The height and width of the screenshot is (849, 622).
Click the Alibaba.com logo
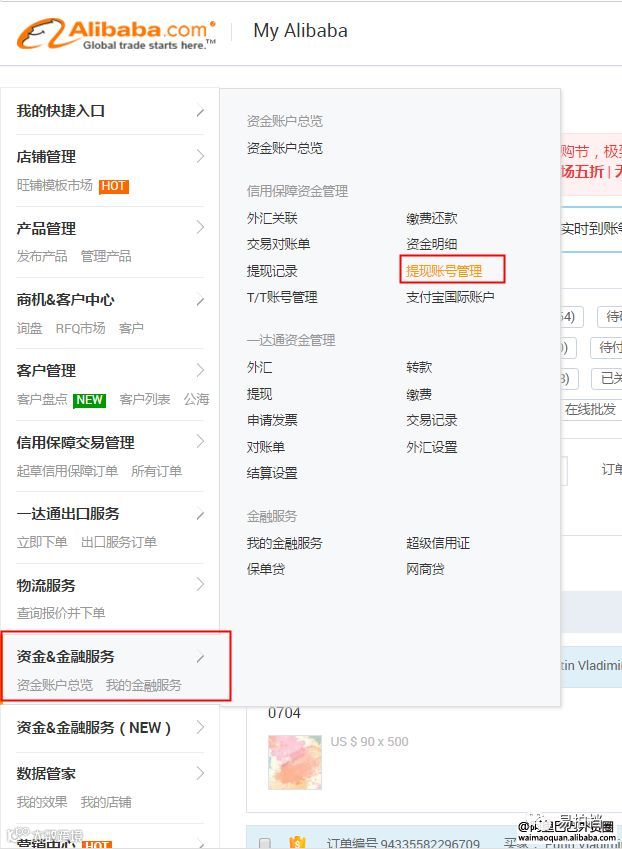point(116,34)
